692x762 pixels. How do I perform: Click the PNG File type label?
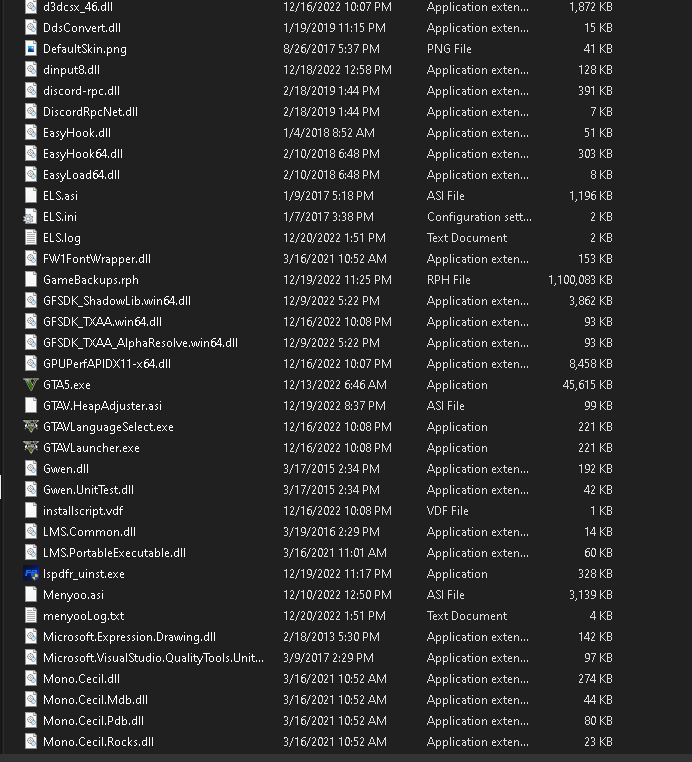point(449,49)
